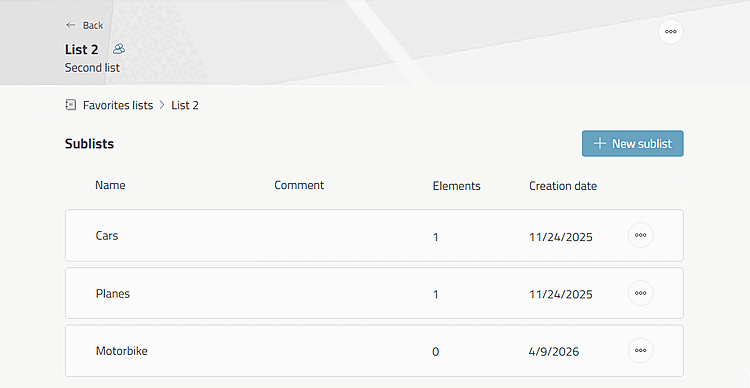Sort by the Creation date column header

562,186
